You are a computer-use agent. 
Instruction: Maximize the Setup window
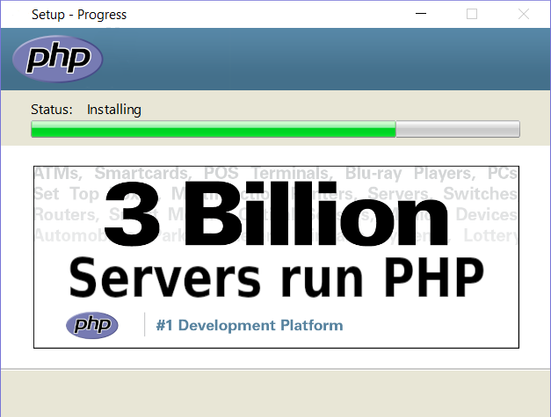[472, 14]
